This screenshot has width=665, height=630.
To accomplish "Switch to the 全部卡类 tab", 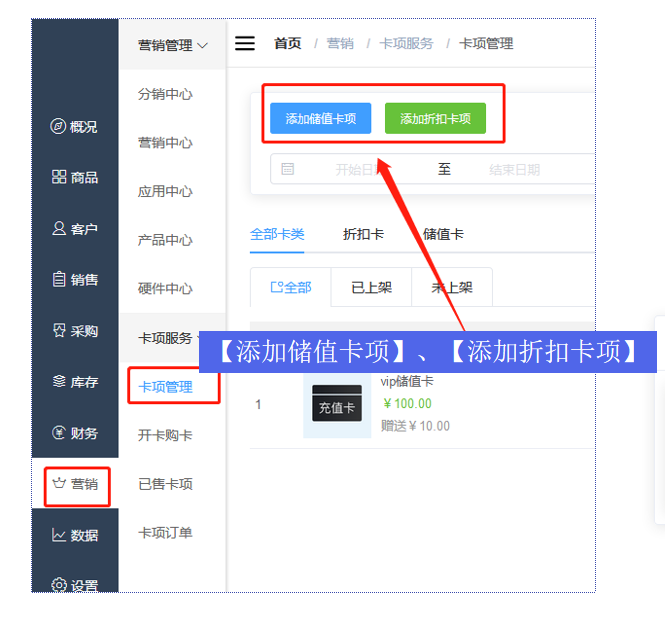I will [277, 234].
